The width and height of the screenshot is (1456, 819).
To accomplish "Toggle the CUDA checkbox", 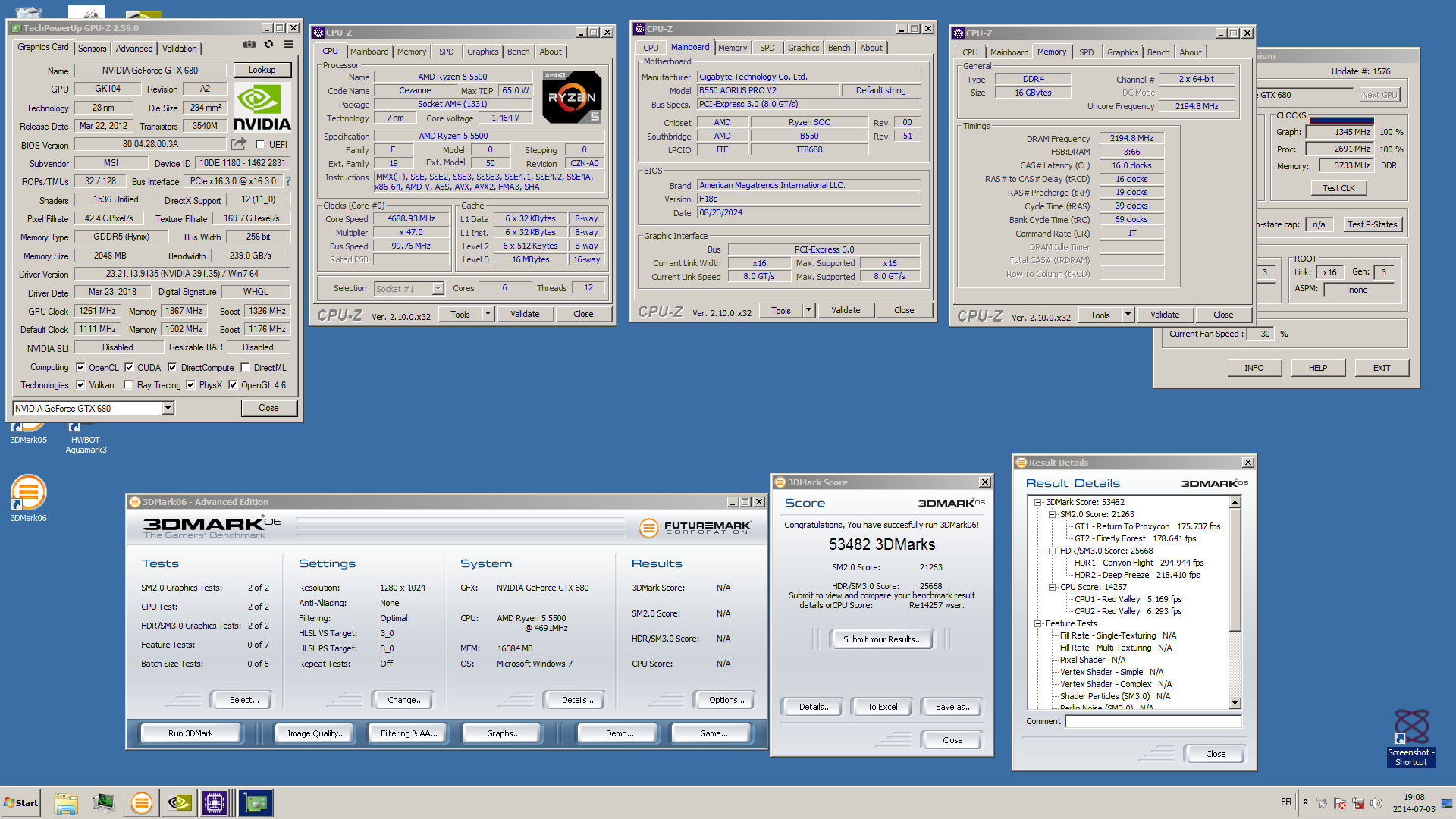I will coord(129,368).
